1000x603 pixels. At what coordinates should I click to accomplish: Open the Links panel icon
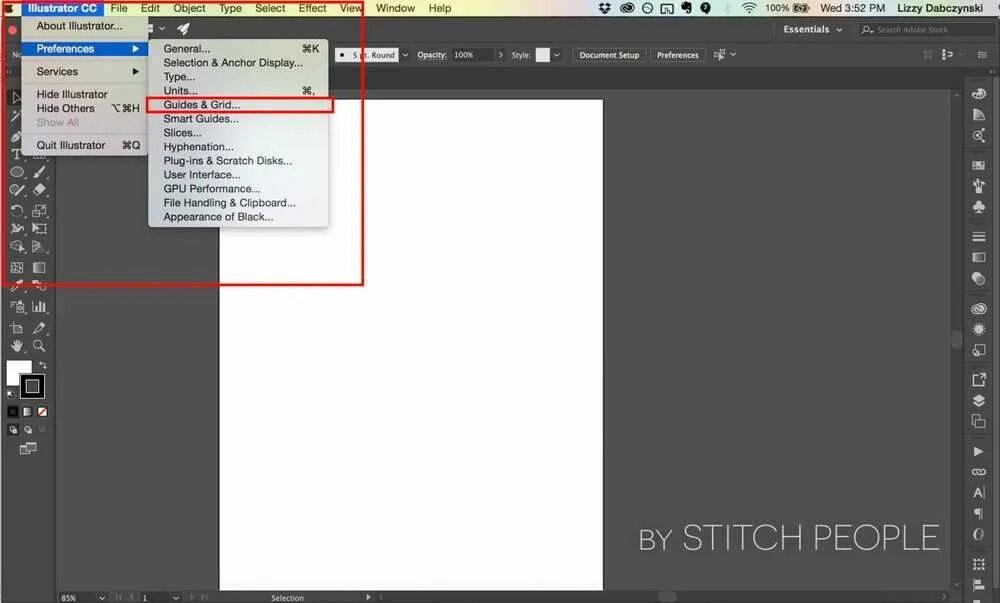pyautogui.click(x=978, y=472)
